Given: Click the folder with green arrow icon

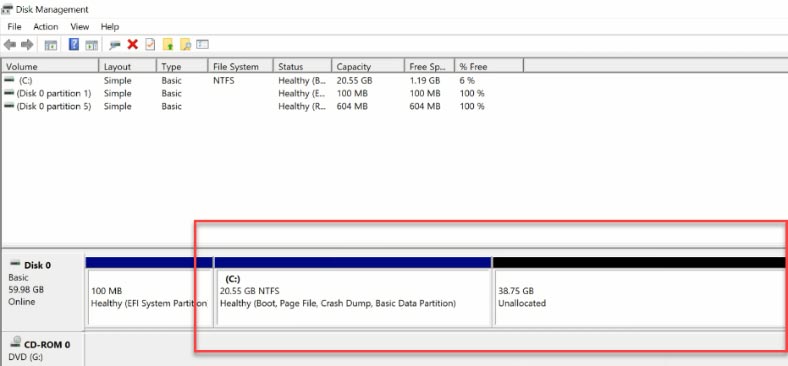Looking at the screenshot, I should tap(168, 45).
